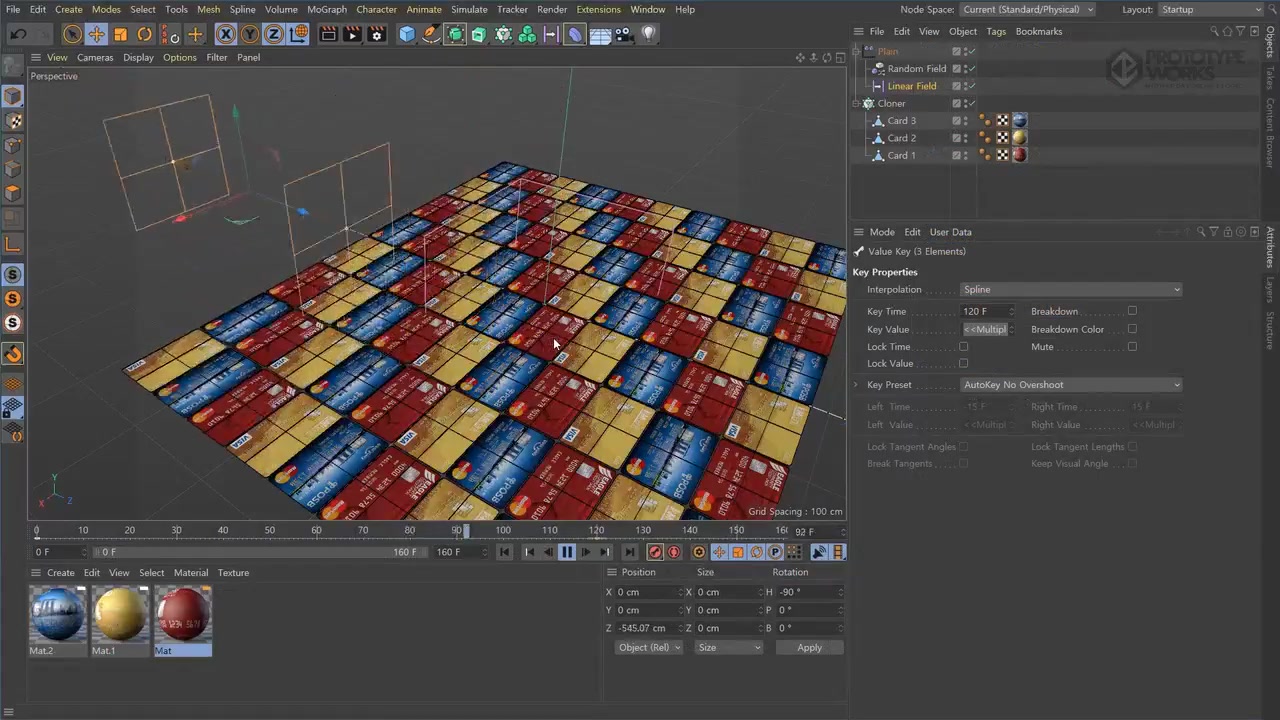Open the Key Preset AutoKey No Overshoot dropdown
1280x720 pixels.
pyautogui.click(x=1070, y=385)
